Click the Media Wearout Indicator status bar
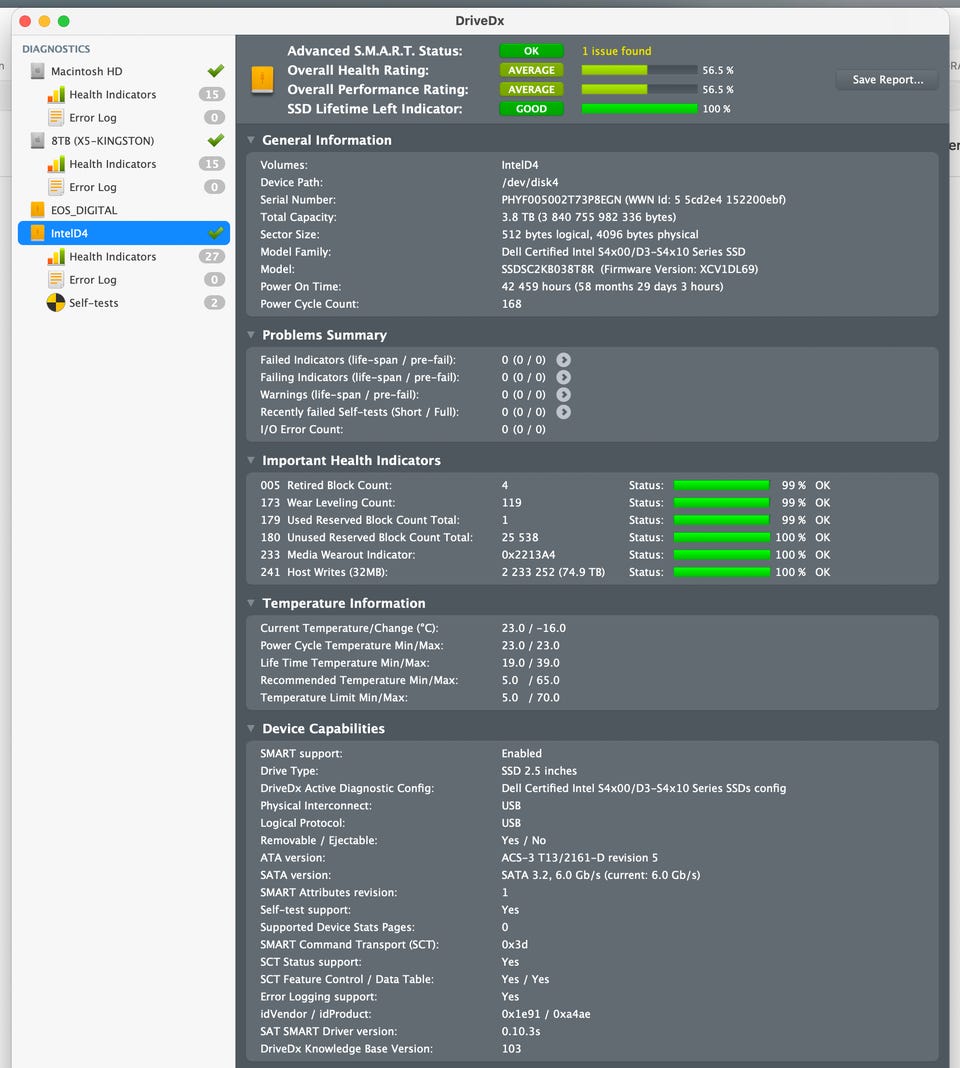The height and width of the screenshot is (1068, 960). tap(722, 555)
